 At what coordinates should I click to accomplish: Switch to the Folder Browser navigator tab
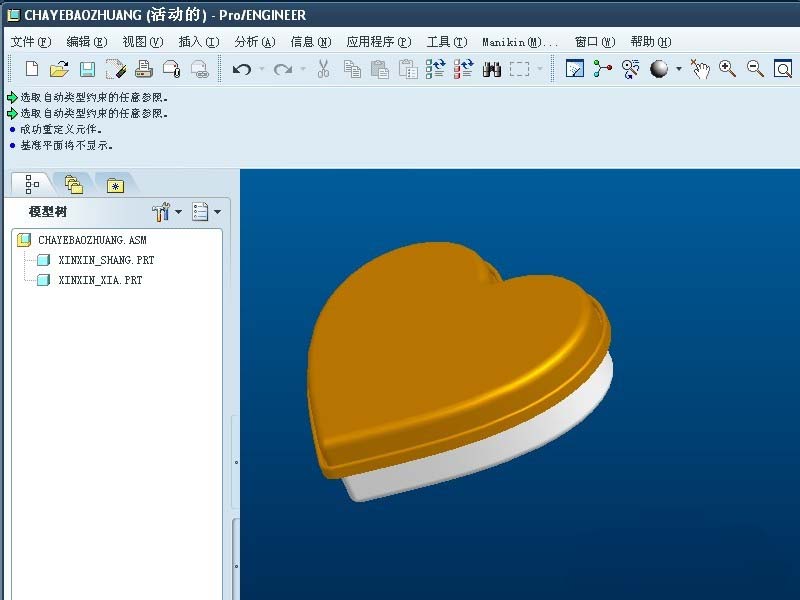click(74, 184)
